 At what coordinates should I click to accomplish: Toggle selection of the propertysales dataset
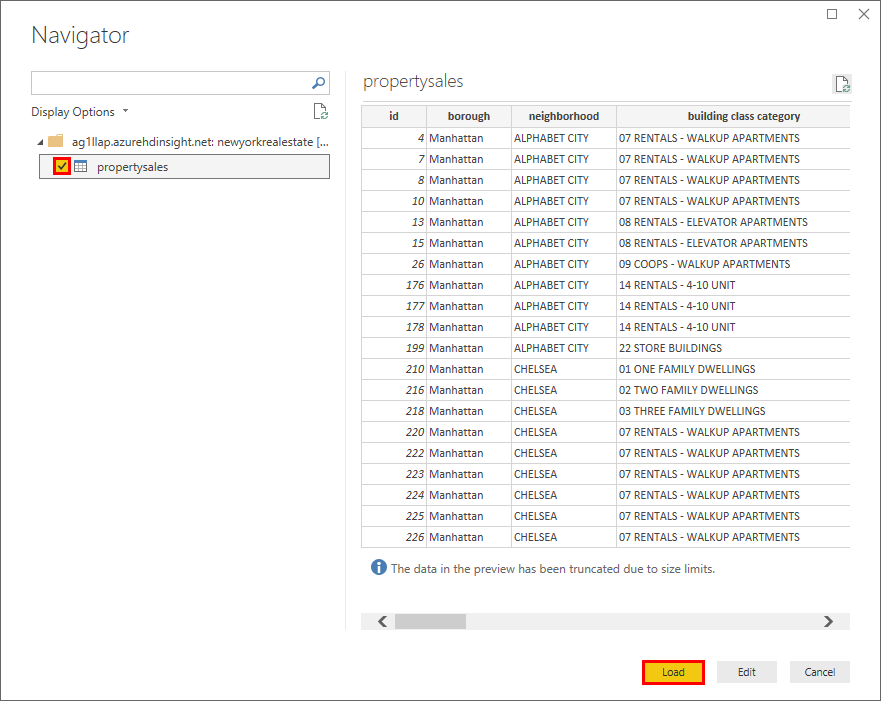coord(61,166)
